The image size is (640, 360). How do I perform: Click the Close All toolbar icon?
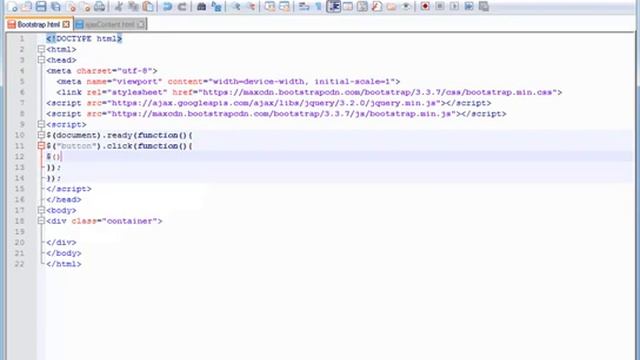coord(85,6)
